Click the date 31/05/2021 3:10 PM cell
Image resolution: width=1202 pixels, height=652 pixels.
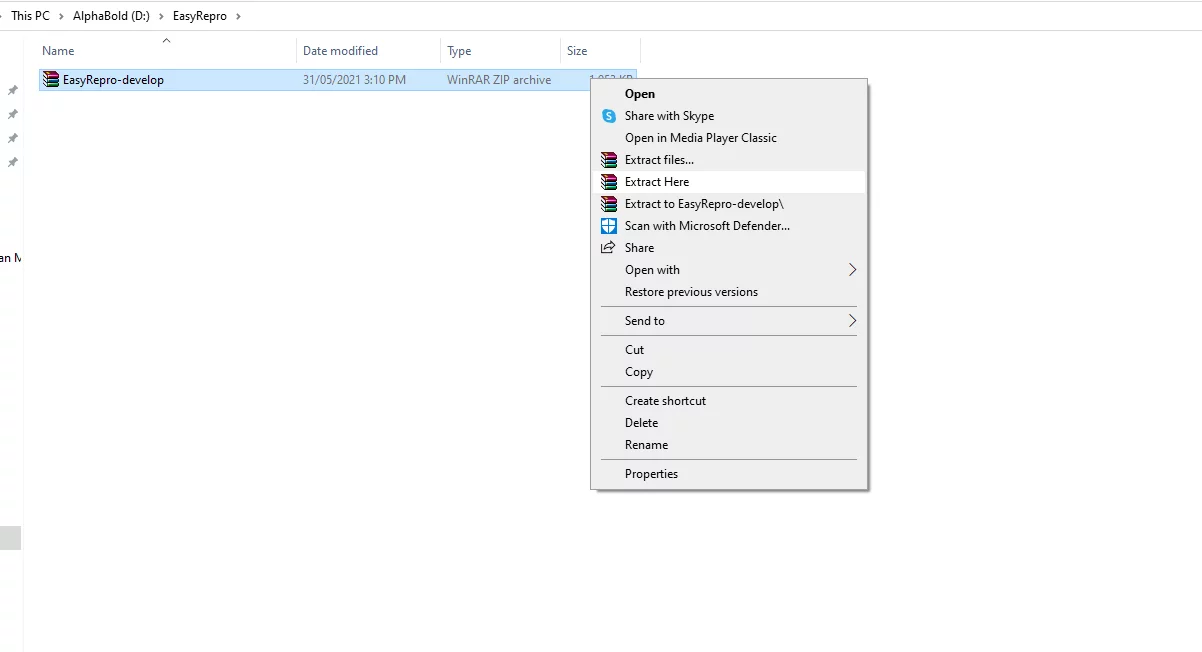click(x=354, y=80)
